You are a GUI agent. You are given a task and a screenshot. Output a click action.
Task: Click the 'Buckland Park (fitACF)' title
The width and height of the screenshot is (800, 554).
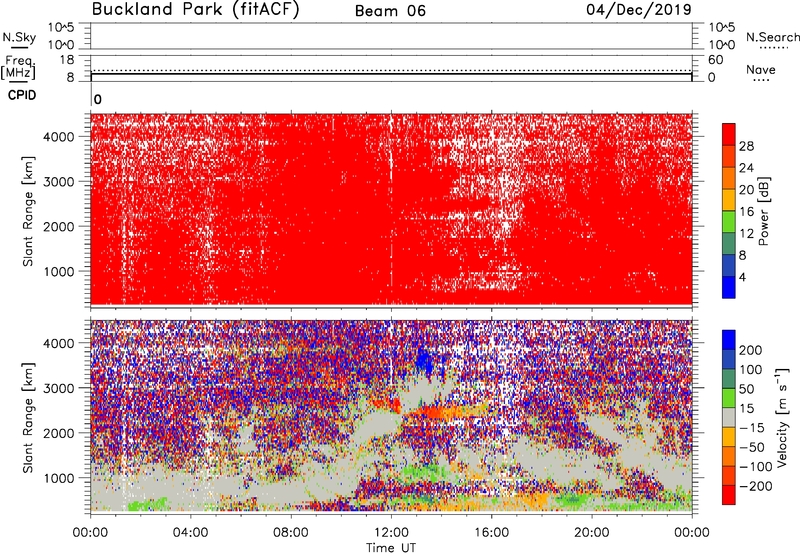point(195,10)
